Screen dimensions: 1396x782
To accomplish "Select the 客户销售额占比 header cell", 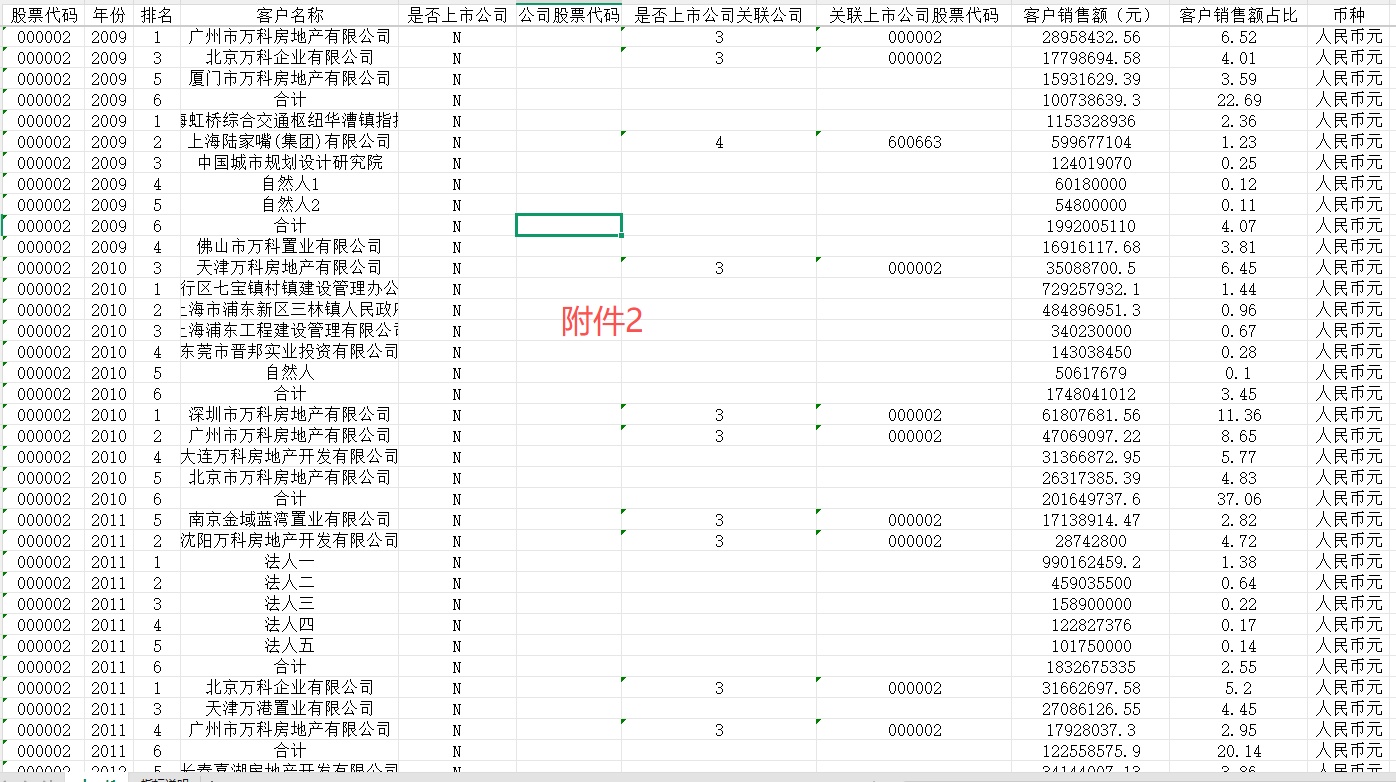I will click(1239, 16).
